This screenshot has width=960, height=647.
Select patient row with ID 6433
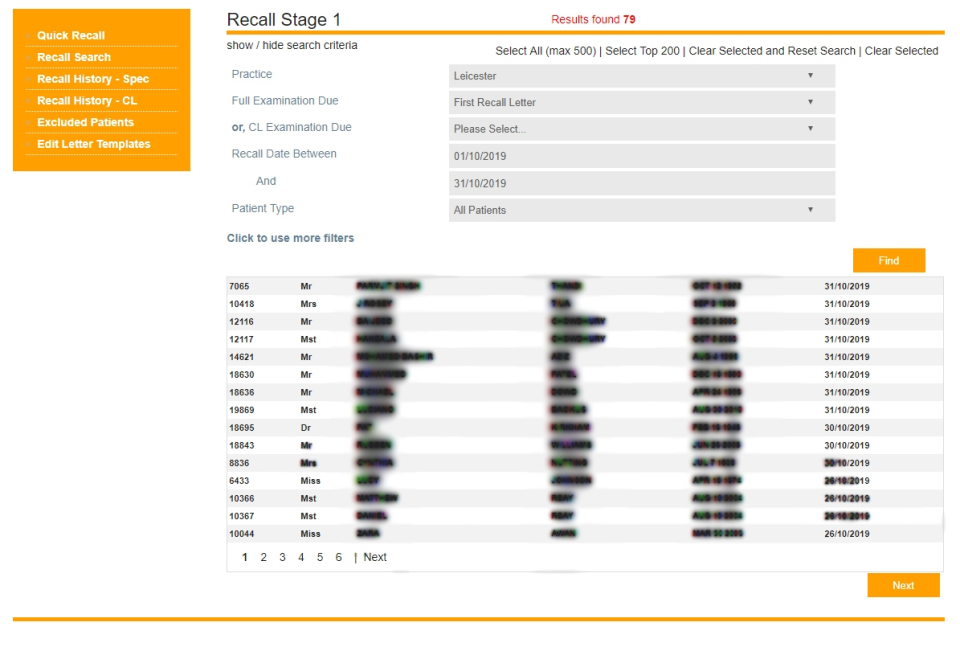click(585, 481)
